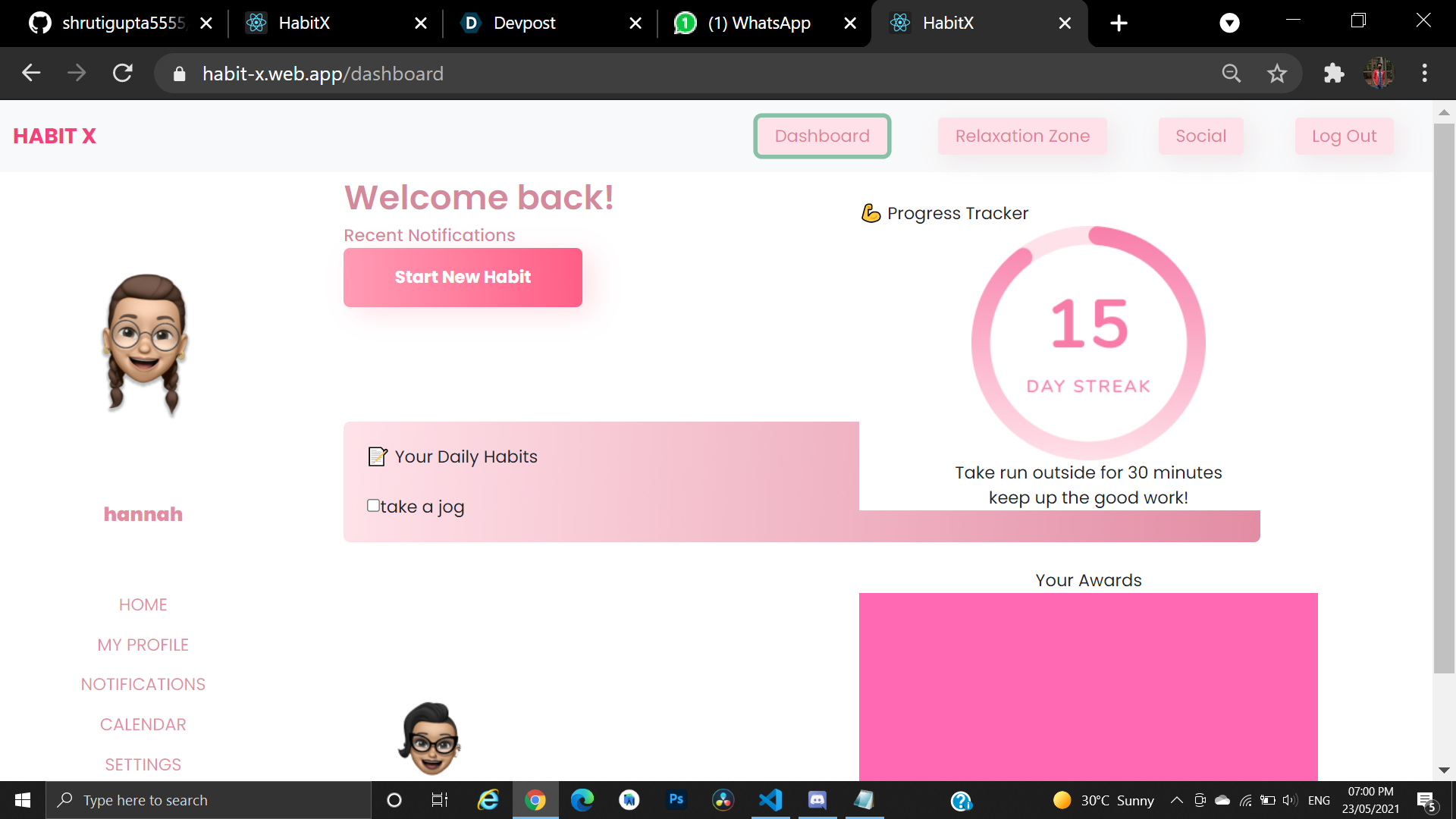Viewport: 1456px width, 819px height.
Task: Open the Relaxation Zone page
Action: tap(1022, 136)
